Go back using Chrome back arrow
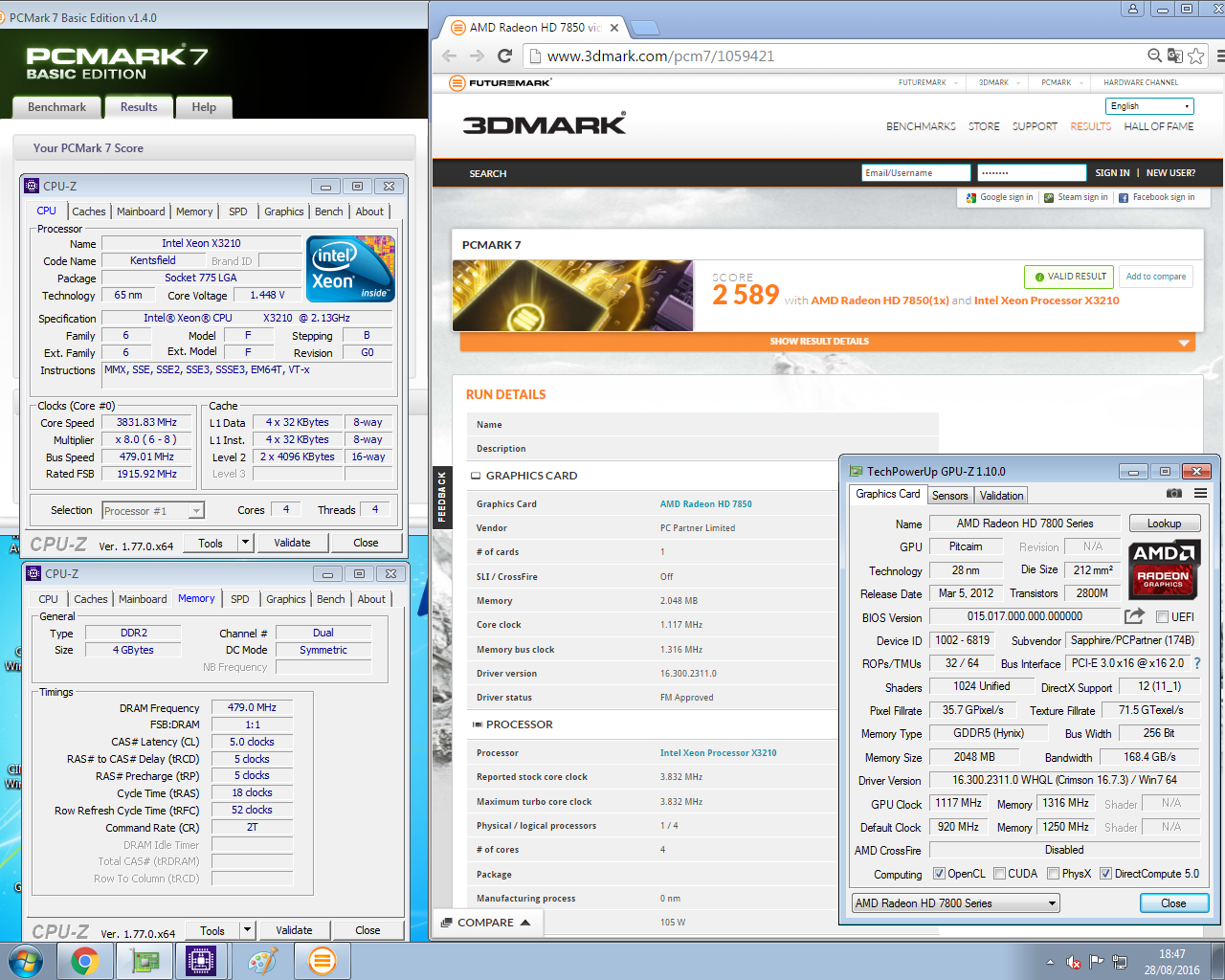This screenshot has width=1225, height=980. tap(450, 56)
